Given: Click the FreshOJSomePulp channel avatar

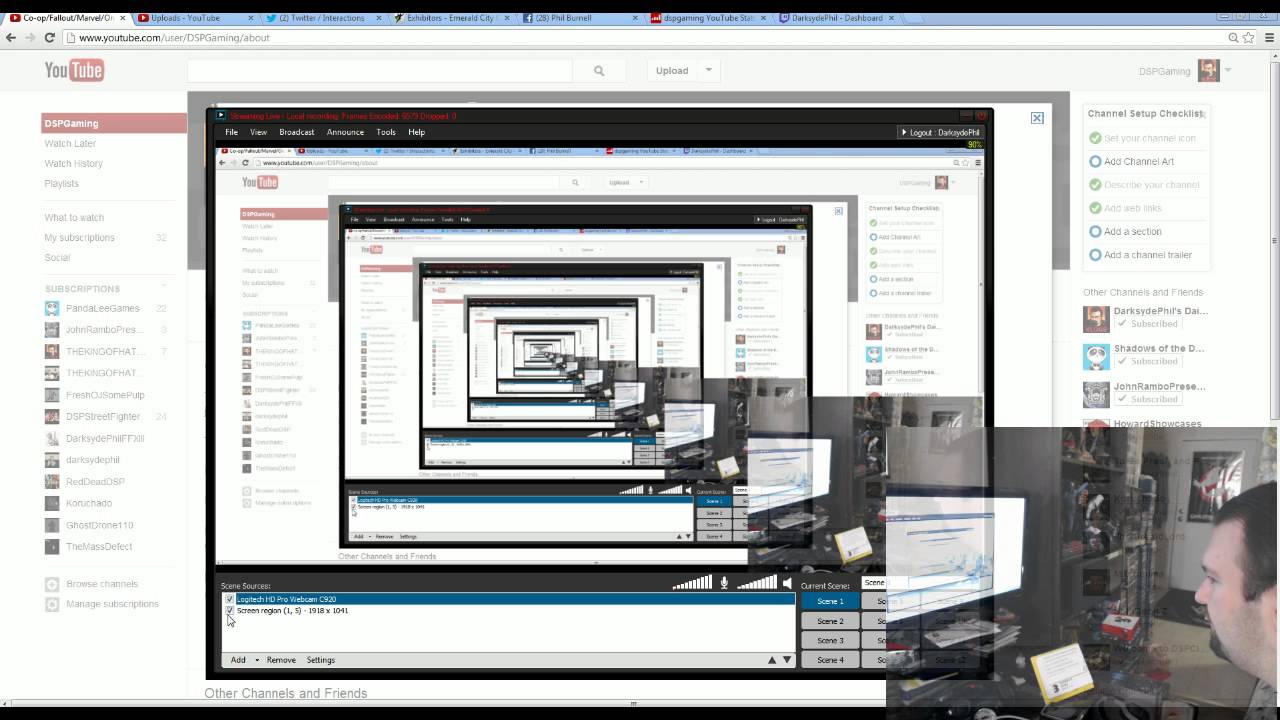Looking at the screenshot, I should pyautogui.click(x=52, y=395).
